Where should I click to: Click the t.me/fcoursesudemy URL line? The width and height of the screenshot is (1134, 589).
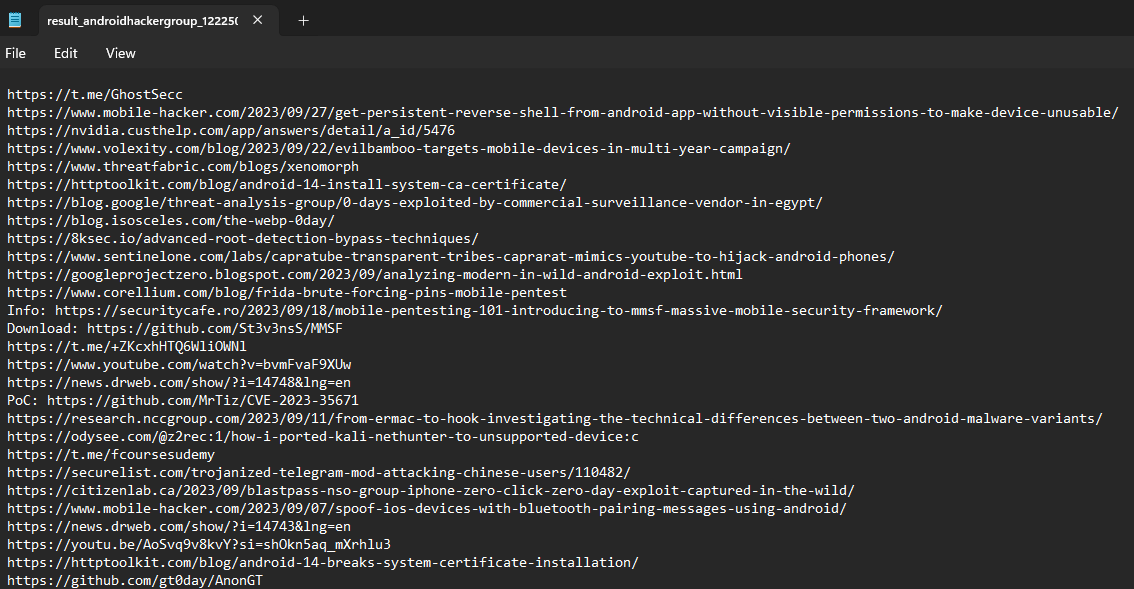tap(111, 455)
